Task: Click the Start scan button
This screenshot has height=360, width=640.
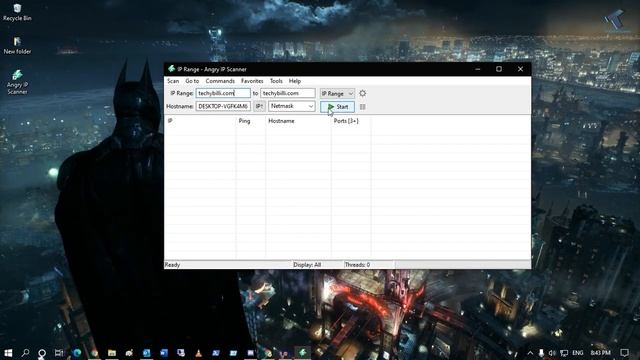Action: click(337, 107)
